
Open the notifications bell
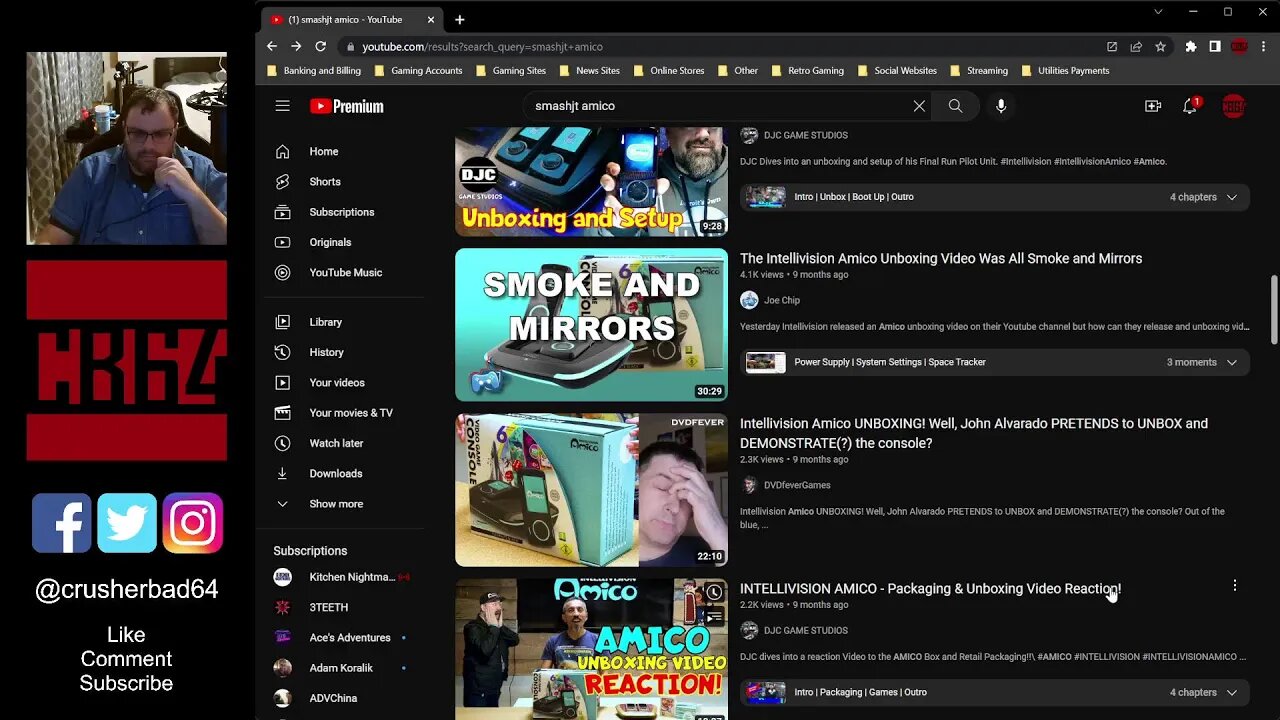(x=1190, y=106)
